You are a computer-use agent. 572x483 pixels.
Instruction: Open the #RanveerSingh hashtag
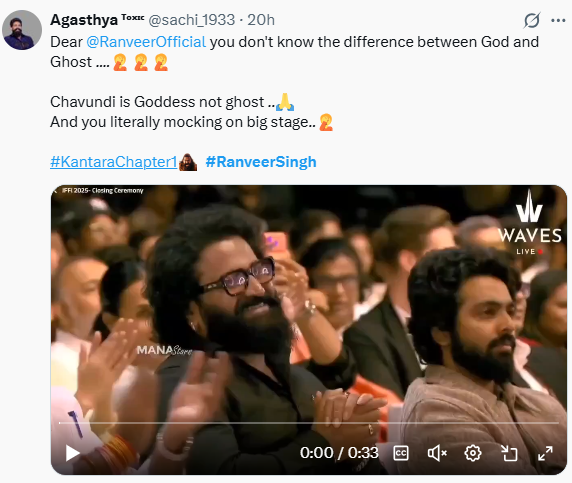(x=261, y=162)
